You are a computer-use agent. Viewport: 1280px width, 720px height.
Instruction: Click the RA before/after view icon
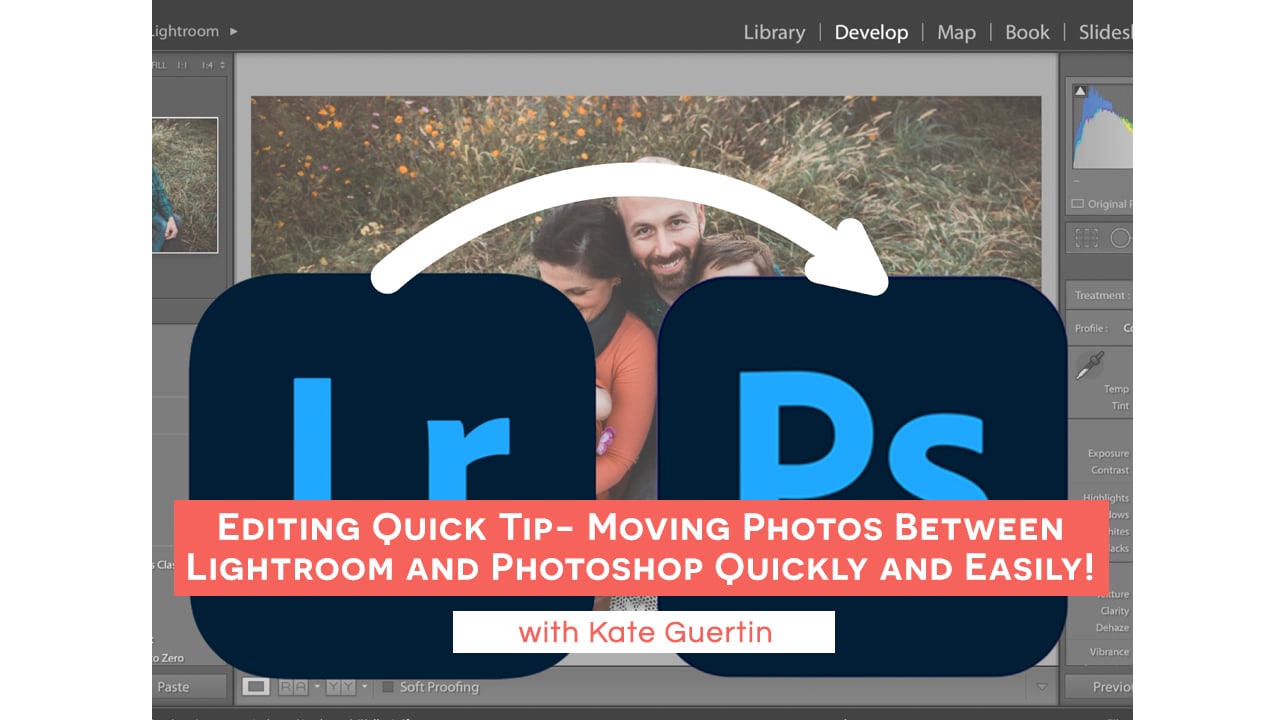(x=293, y=687)
